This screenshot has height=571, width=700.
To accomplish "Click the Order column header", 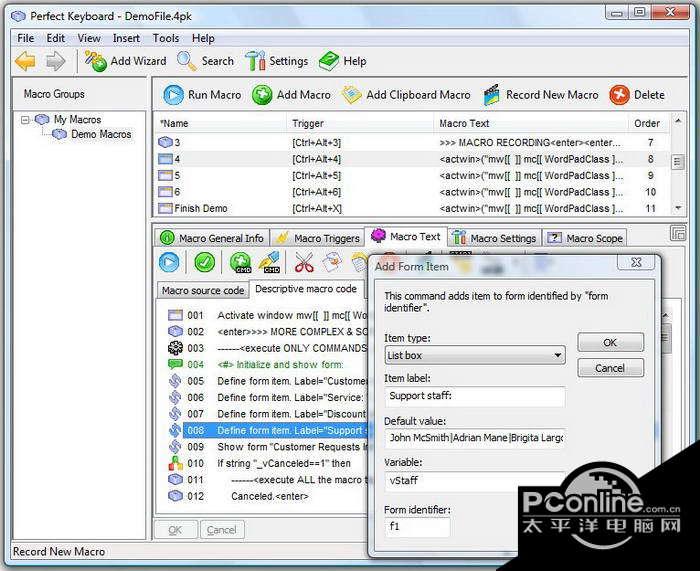I will click(647, 124).
